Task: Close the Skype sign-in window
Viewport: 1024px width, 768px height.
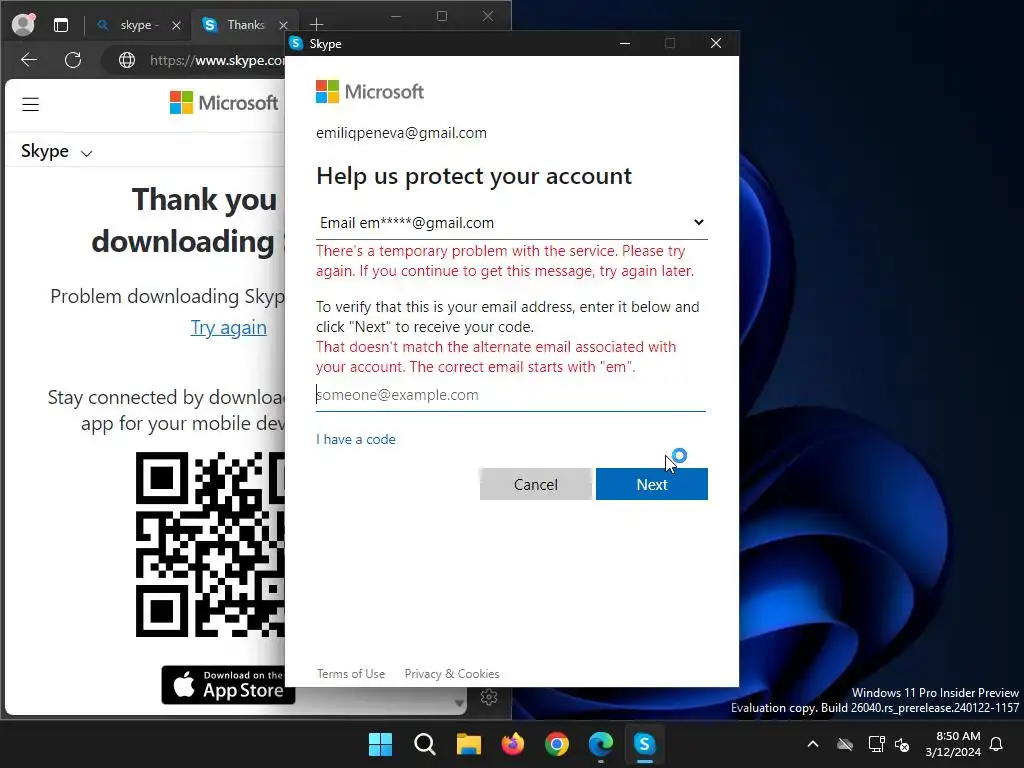Action: click(x=716, y=43)
